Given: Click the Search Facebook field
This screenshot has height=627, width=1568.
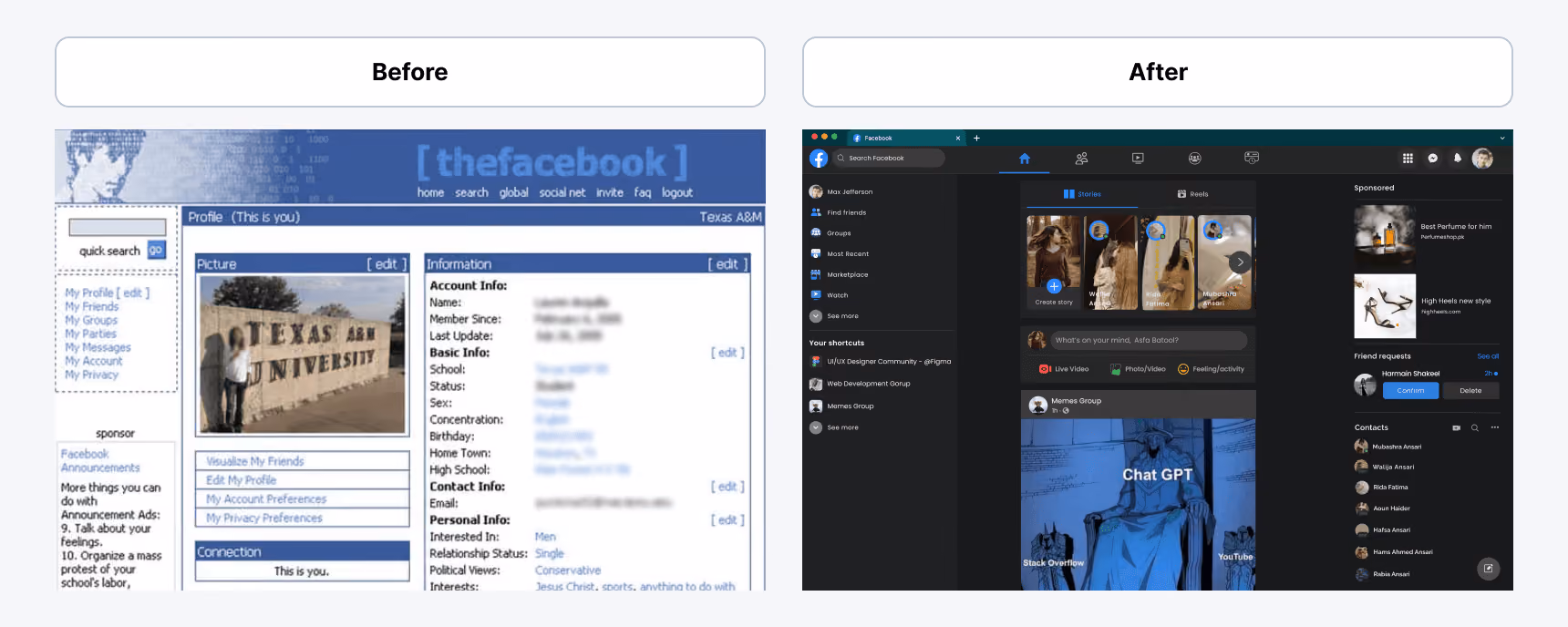Looking at the screenshot, I should click(889, 159).
